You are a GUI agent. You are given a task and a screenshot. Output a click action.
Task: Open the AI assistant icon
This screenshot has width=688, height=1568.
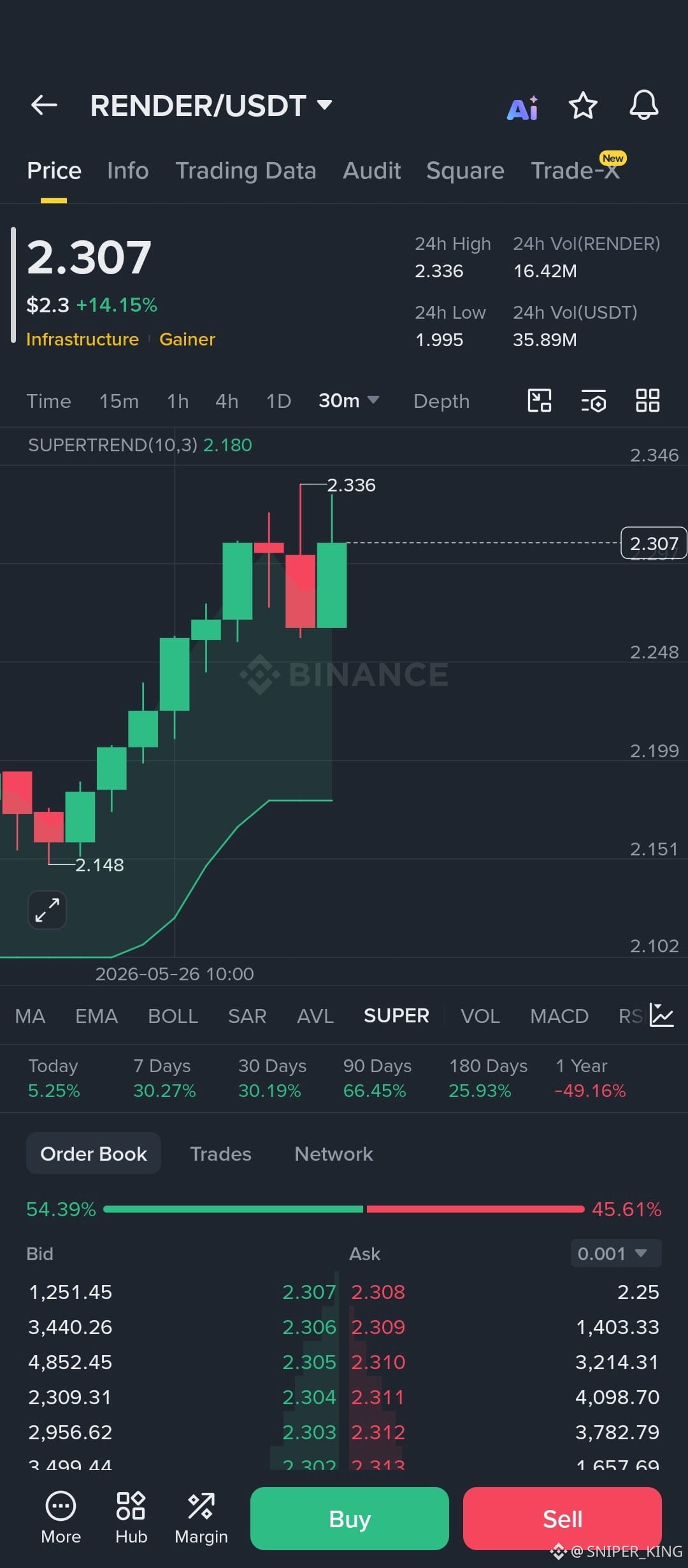coord(522,108)
